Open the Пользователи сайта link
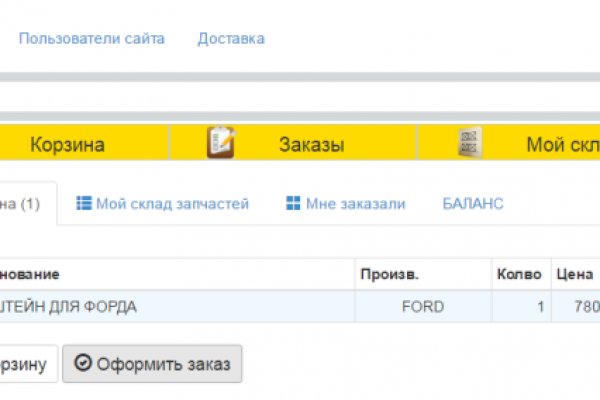Viewport: 600px width, 400px height. (x=91, y=38)
